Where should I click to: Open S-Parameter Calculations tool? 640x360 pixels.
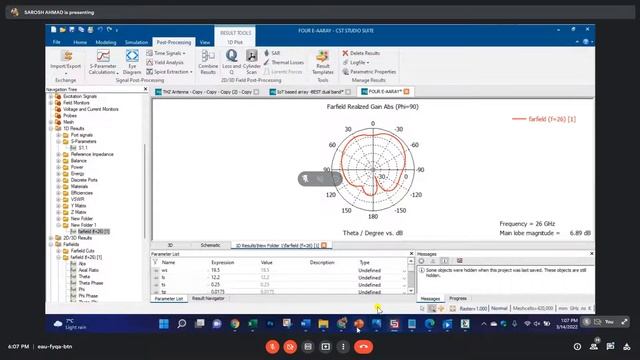[x=103, y=62]
